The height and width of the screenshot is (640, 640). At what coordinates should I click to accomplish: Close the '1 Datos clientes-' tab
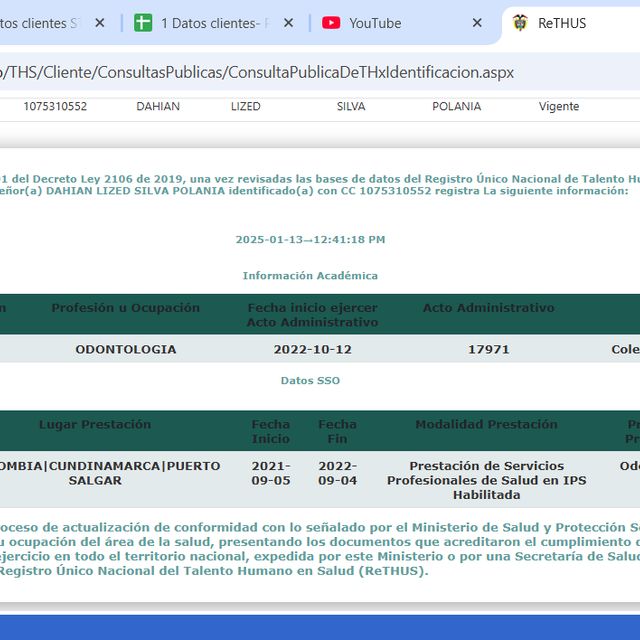click(288, 23)
